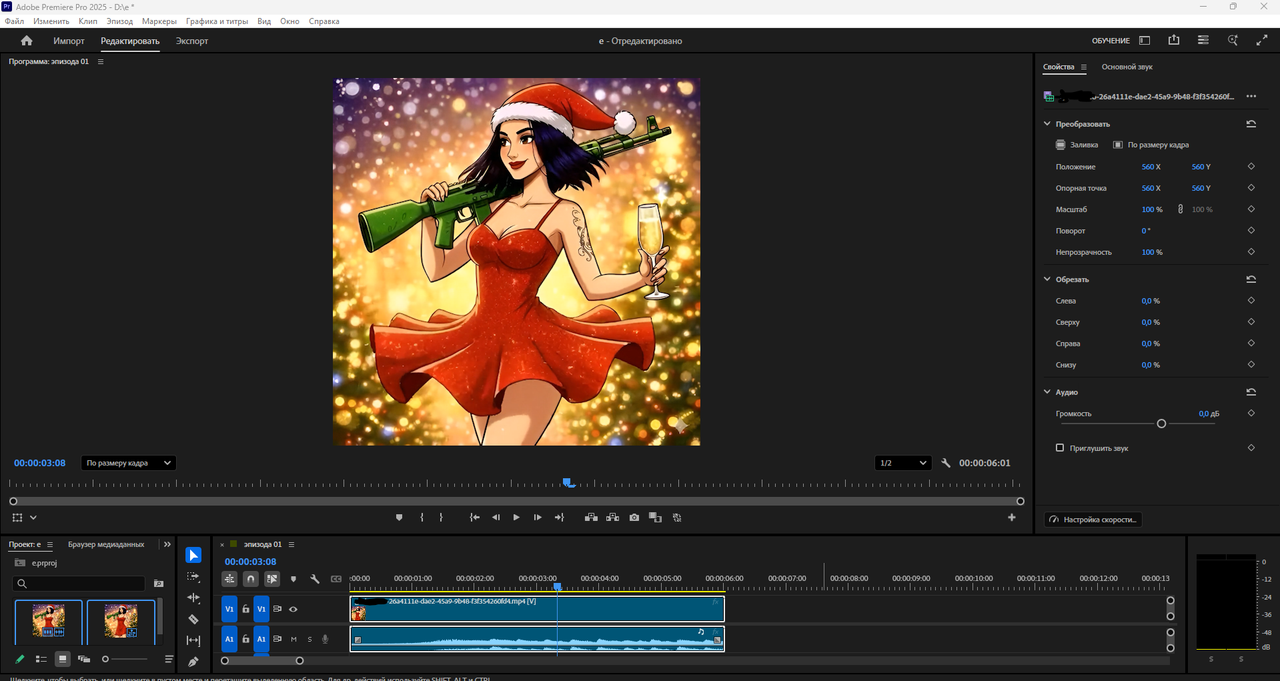
Task: Toggle scale uniform link chain
Action: (1180, 209)
